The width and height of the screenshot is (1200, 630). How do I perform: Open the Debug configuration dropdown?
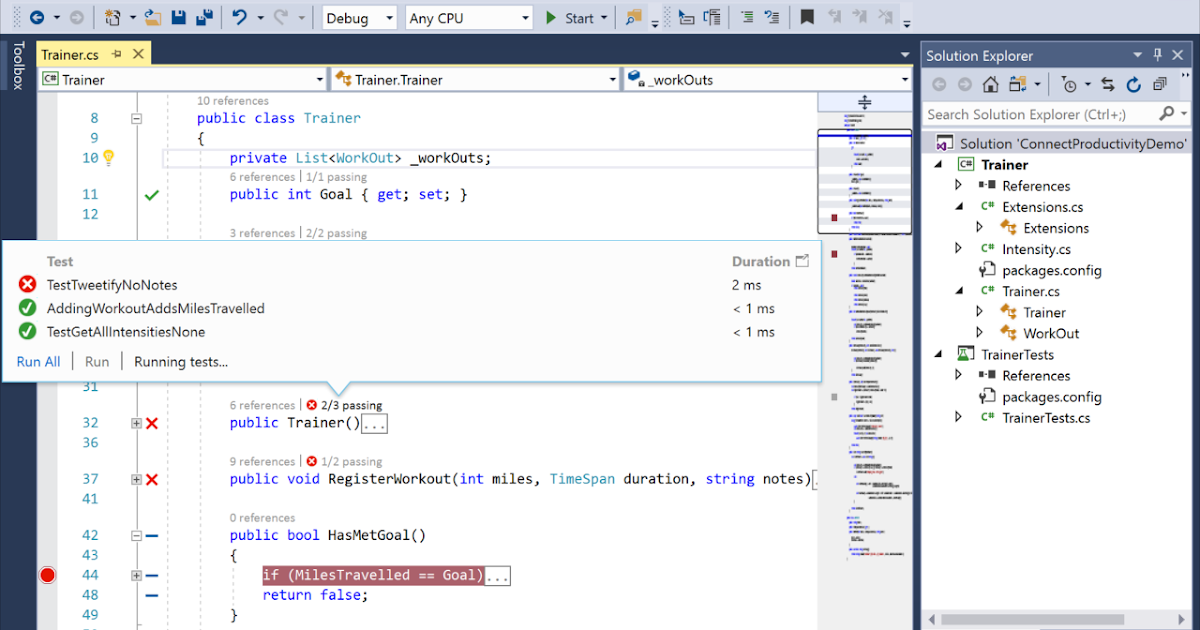click(360, 18)
